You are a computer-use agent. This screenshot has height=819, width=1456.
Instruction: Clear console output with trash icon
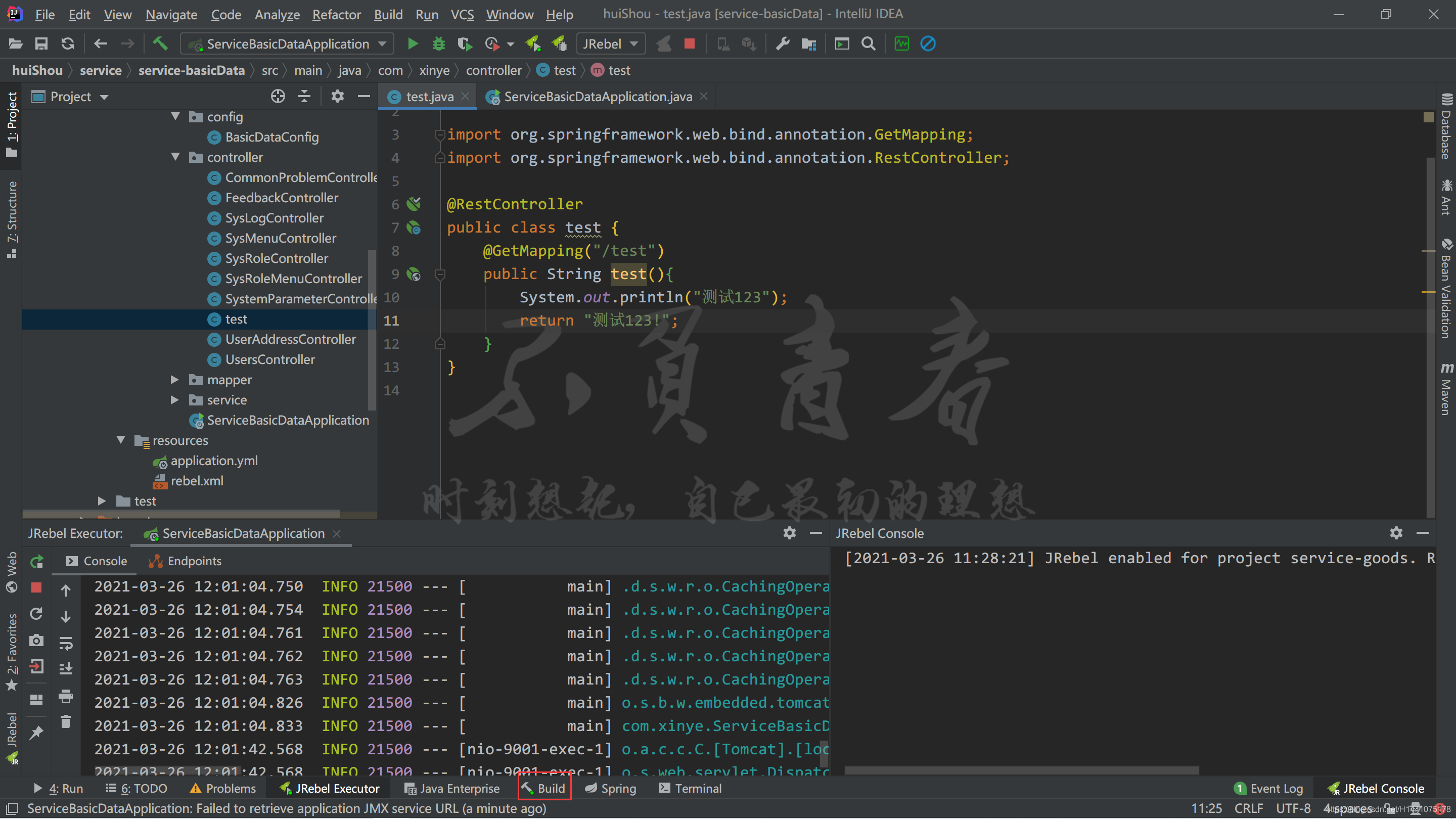click(x=66, y=722)
